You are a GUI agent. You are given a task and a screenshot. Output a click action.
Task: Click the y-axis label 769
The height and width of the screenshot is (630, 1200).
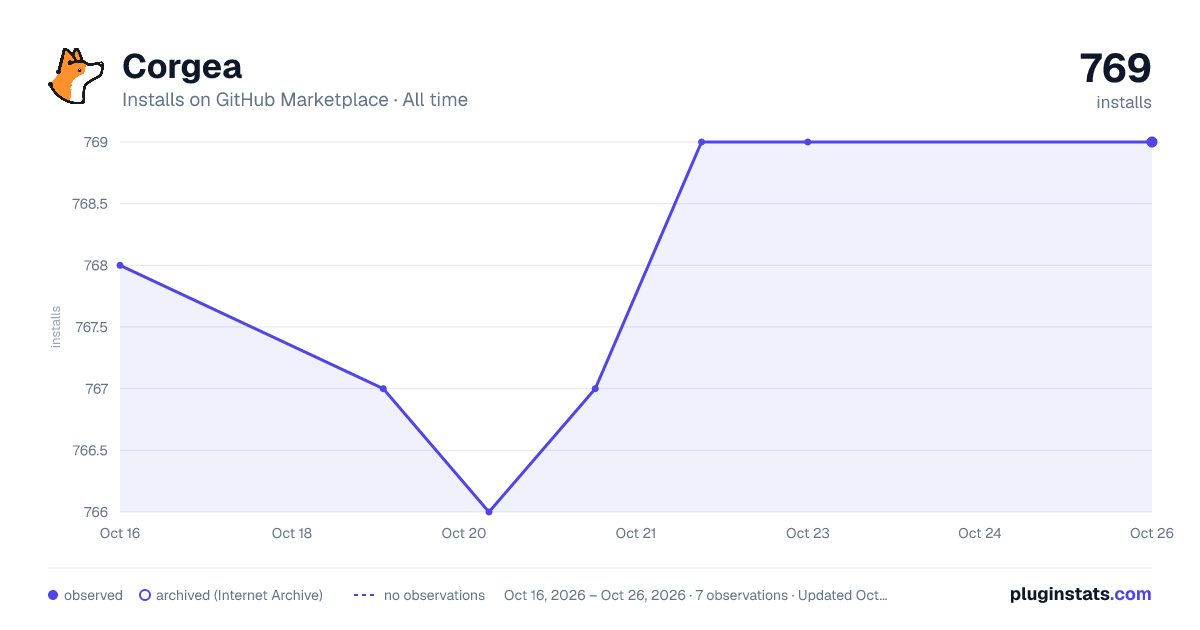96,142
